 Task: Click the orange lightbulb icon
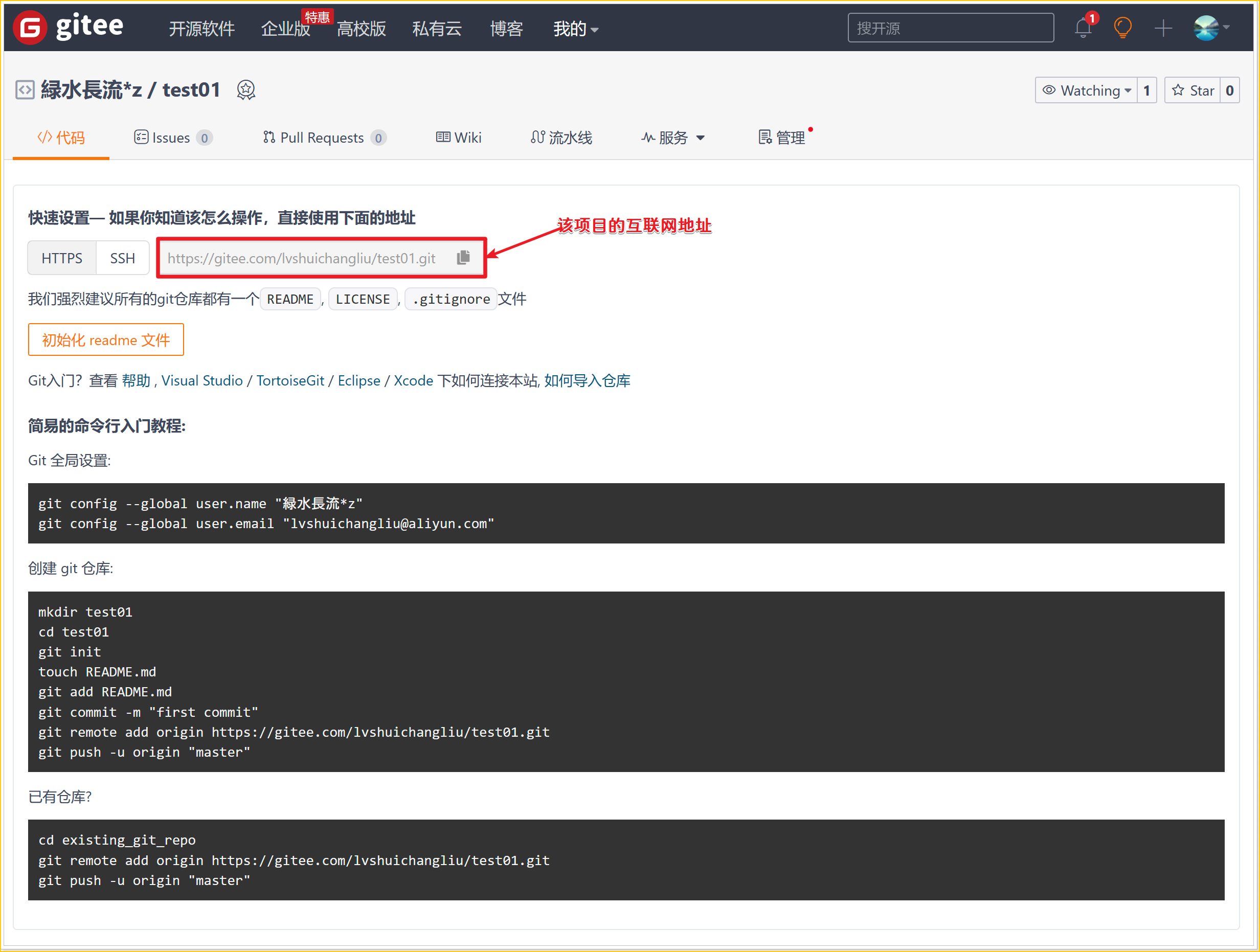coord(1122,28)
